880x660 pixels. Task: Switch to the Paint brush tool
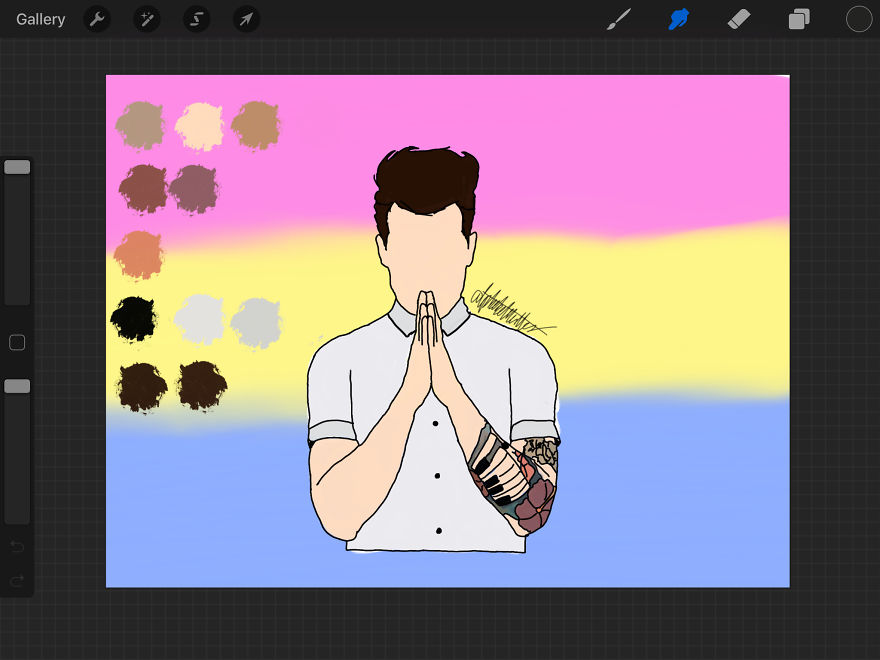(618, 18)
